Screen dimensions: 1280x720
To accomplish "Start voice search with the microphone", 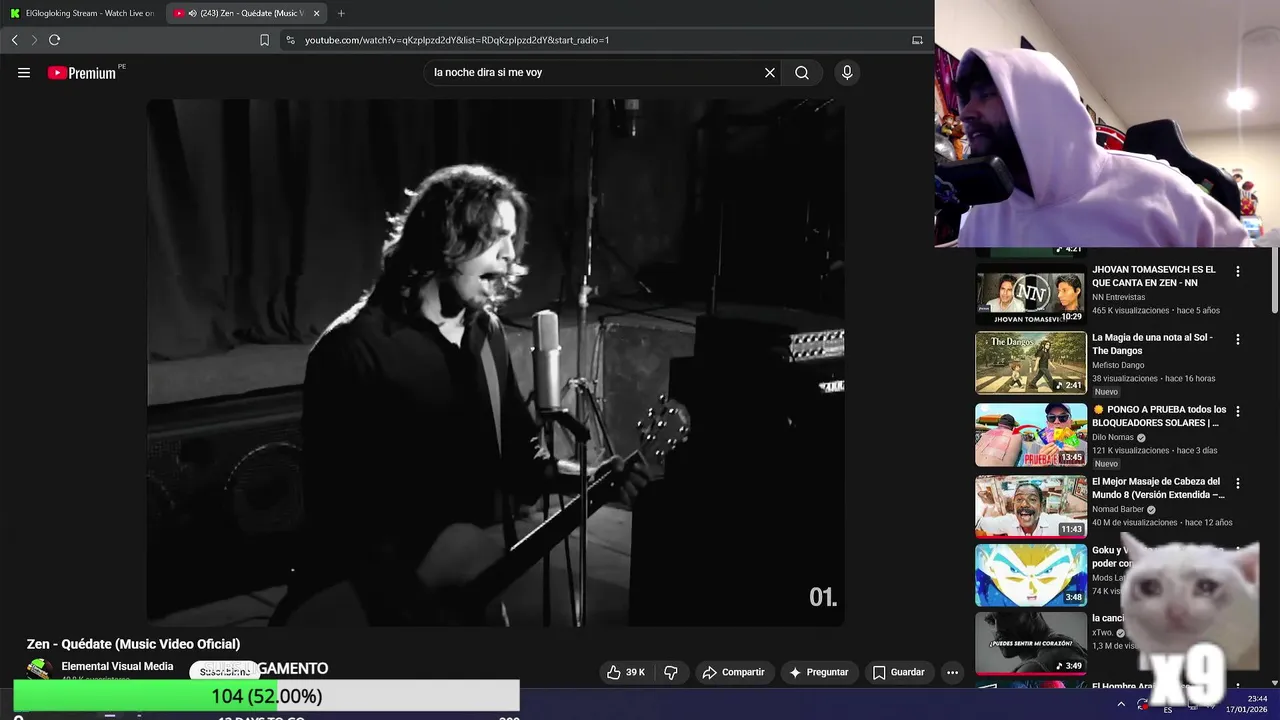I will [x=847, y=73].
